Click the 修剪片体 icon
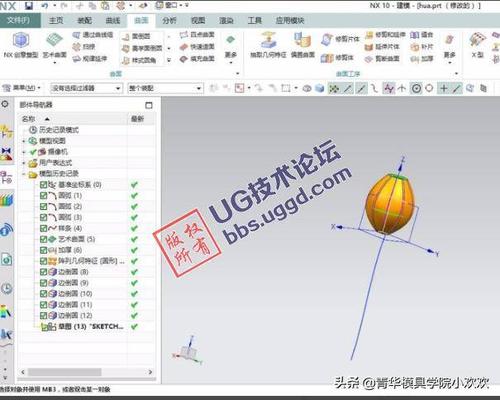Screen dimensions: 500x400 327,39
